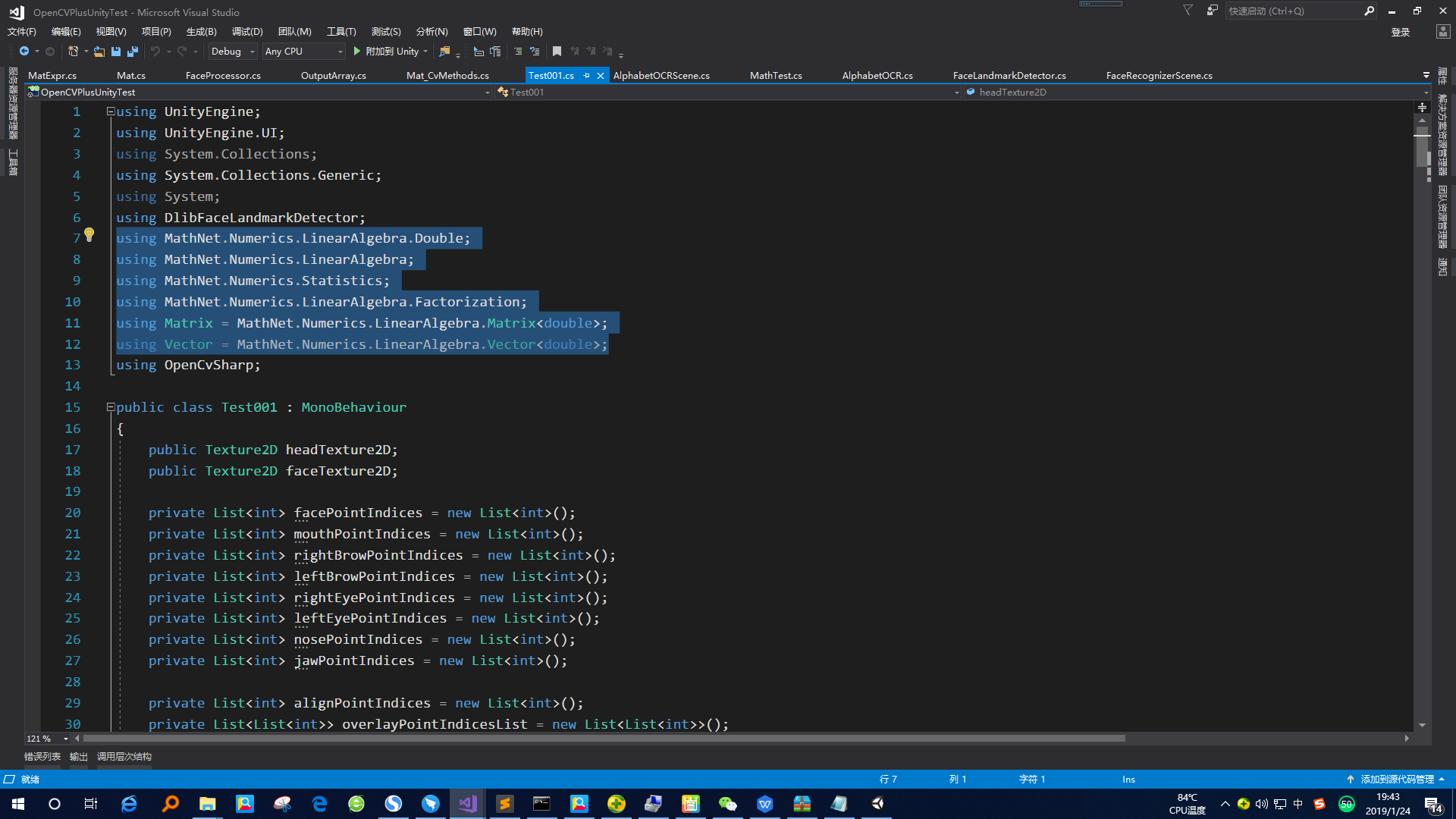Toggle a bookmark with the bookmark icon
This screenshot has width=1456, height=819.
pos(557,51)
